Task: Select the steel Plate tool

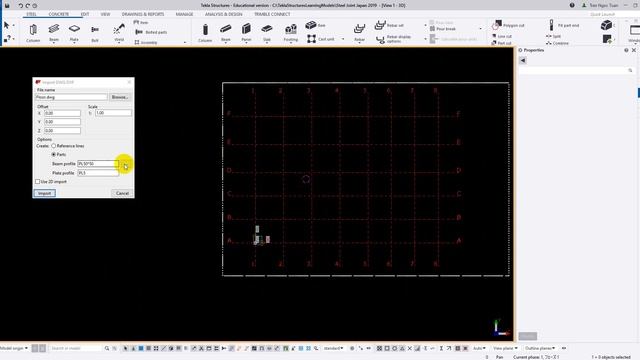Action: (x=74, y=32)
